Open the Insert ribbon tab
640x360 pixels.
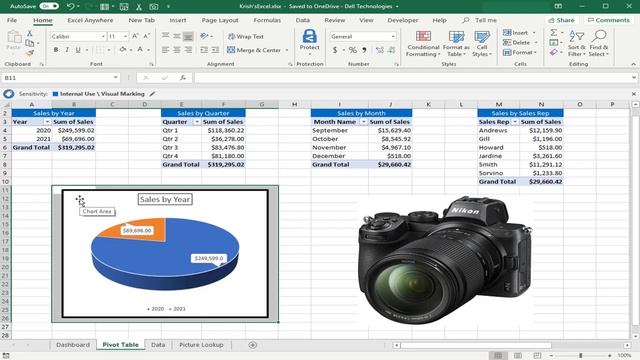click(x=178, y=20)
